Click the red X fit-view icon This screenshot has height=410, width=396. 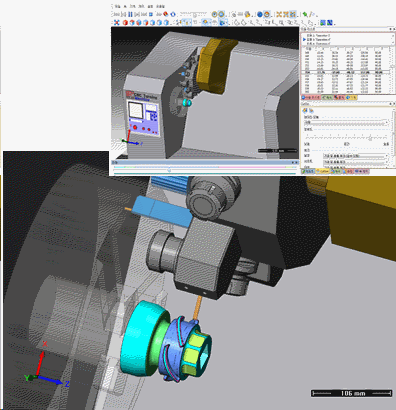pos(117,23)
